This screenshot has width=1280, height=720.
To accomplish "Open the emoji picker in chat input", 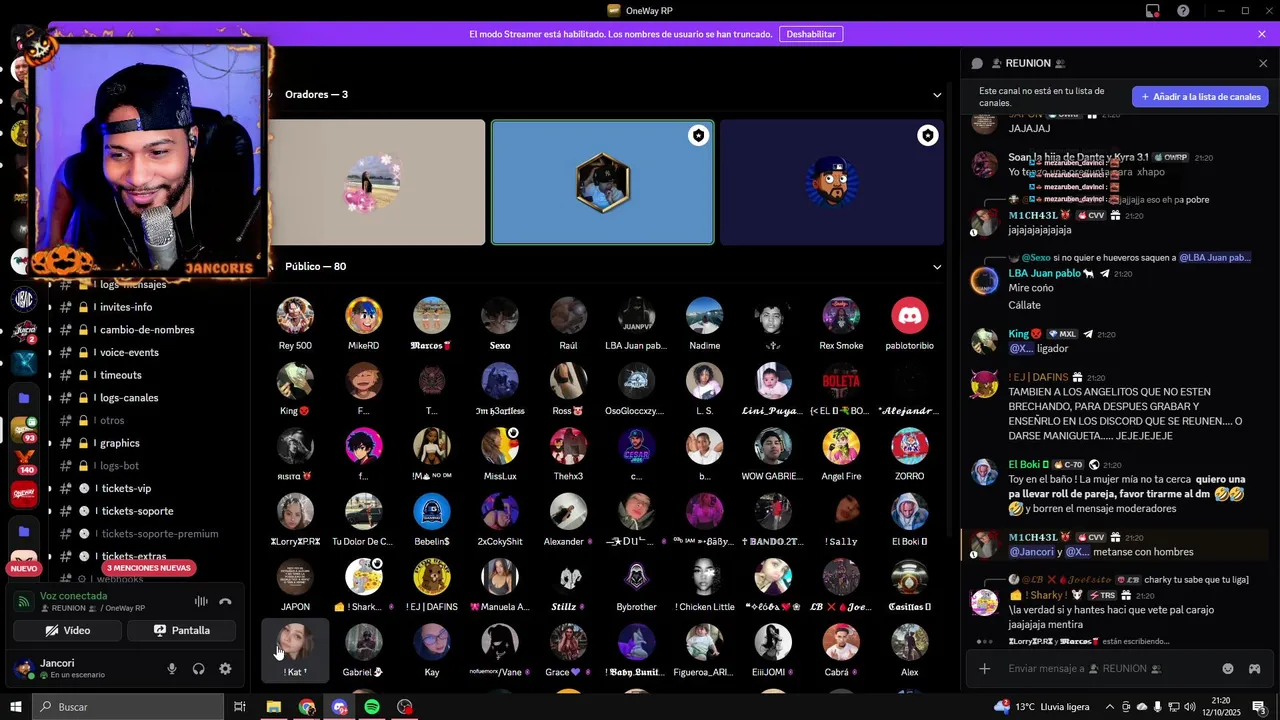I will point(1228,668).
